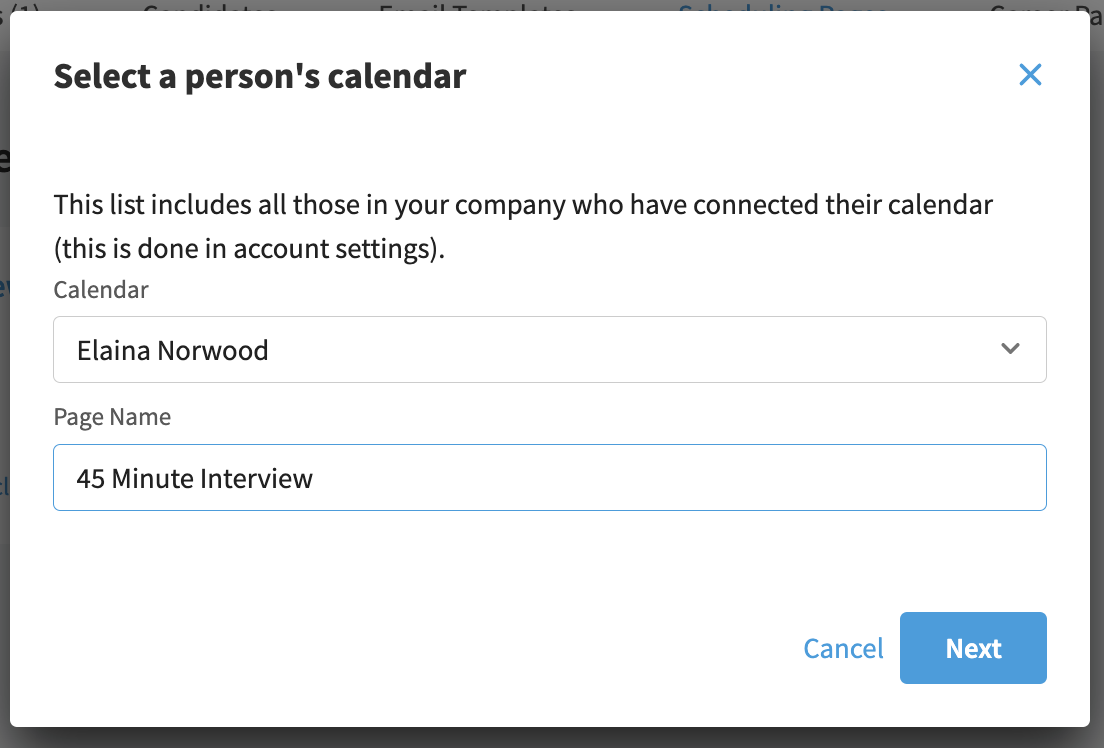Click the dimmed backdrop below the dialog
The height and width of the screenshot is (748, 1104).
pos(552,738)
